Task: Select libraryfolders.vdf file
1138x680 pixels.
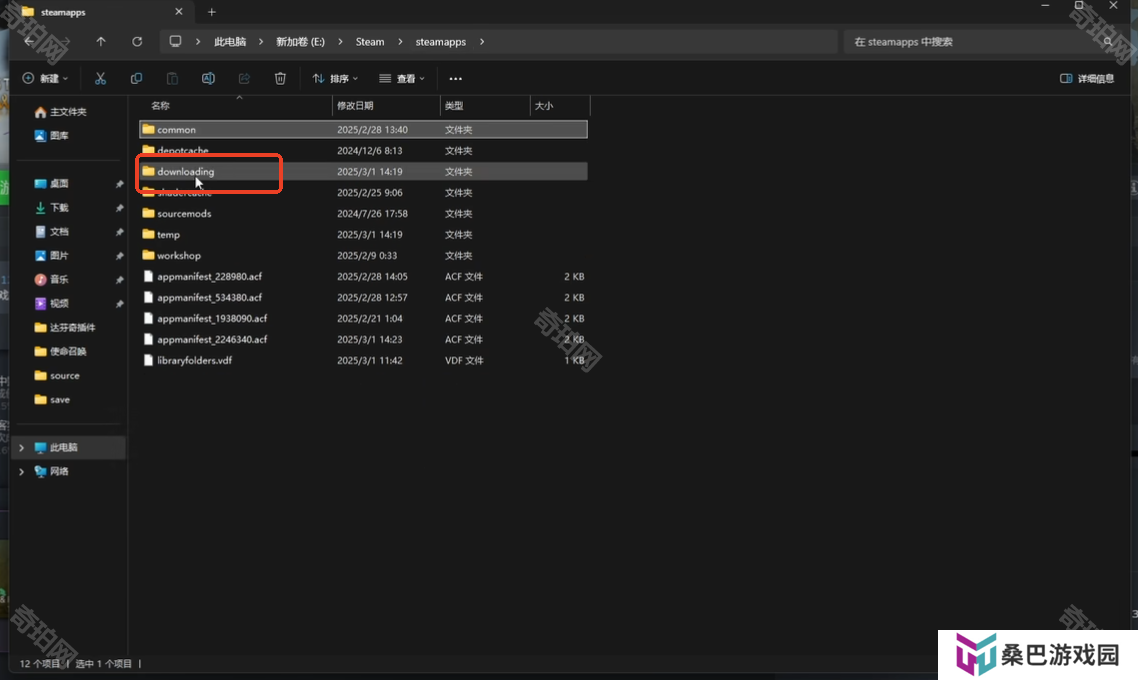Action: click(x=363, y=361)
